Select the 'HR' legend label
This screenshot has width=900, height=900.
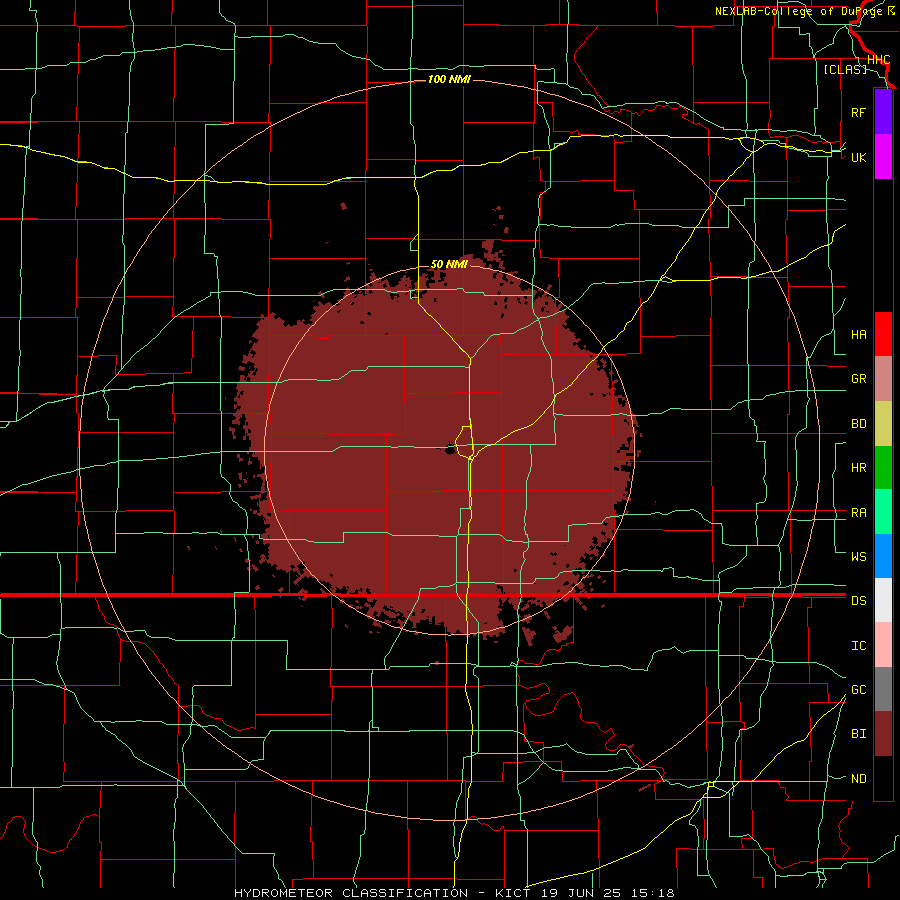858,468
